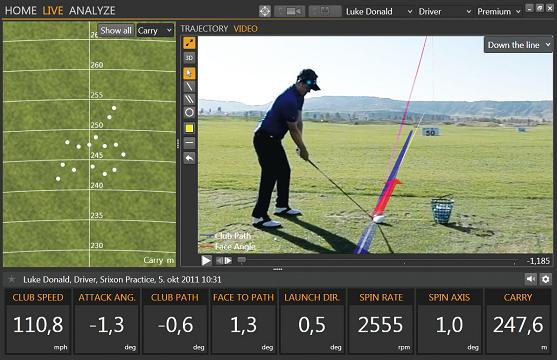Toggle the 3D view button
Viewport: 557px width, 360px height.
tap(189, 58)
